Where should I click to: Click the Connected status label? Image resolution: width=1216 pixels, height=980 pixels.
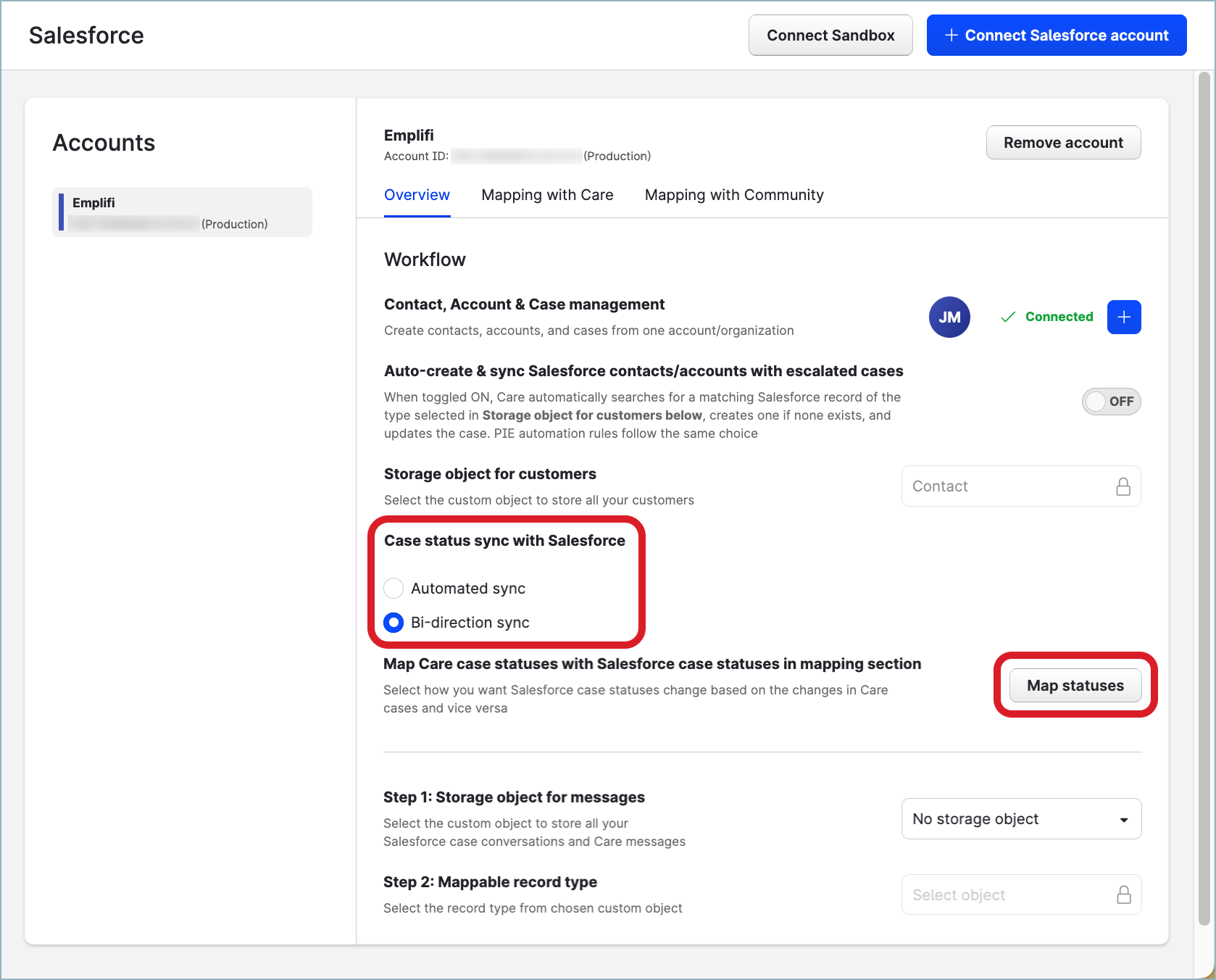[x=1059, y=317]
